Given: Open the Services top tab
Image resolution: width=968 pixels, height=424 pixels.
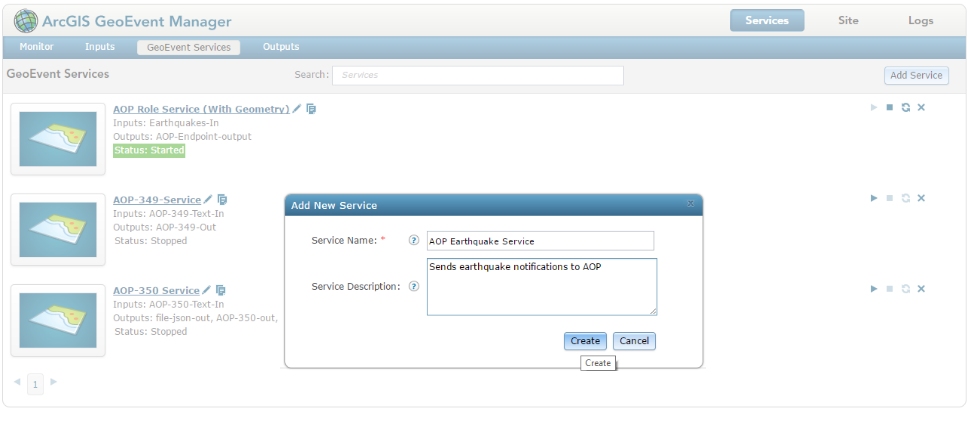Looking at the screenshot, I should tap(767, 20).
